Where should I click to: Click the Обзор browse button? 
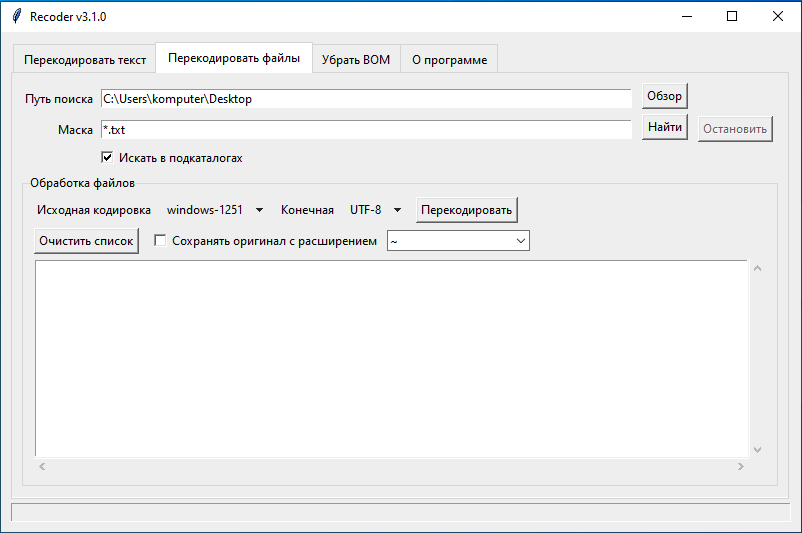click(664, 96)
